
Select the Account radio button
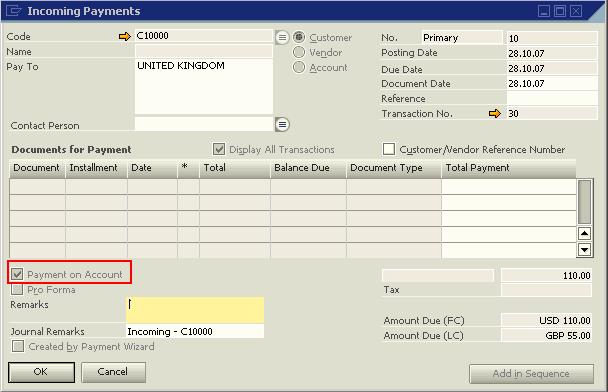point(299,67)
